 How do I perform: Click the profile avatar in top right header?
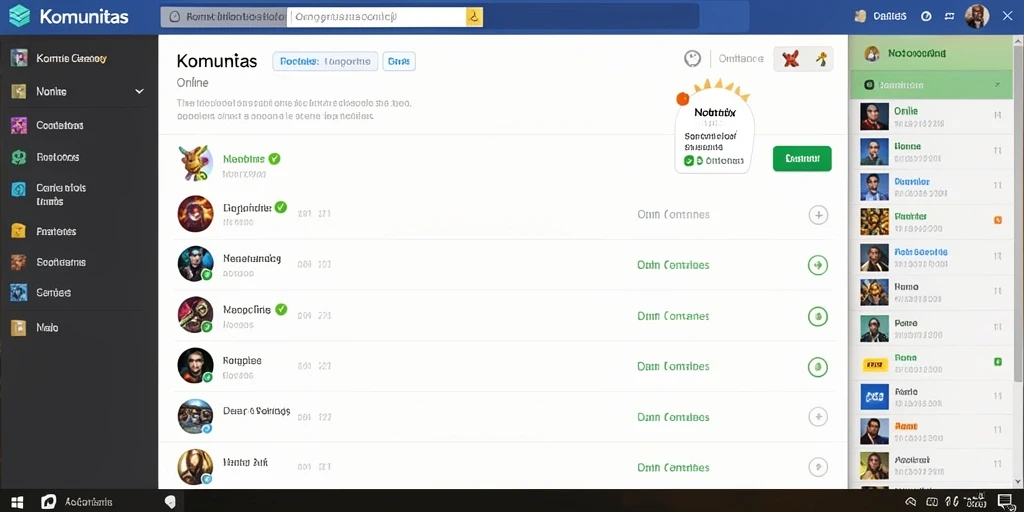point(976,16)
